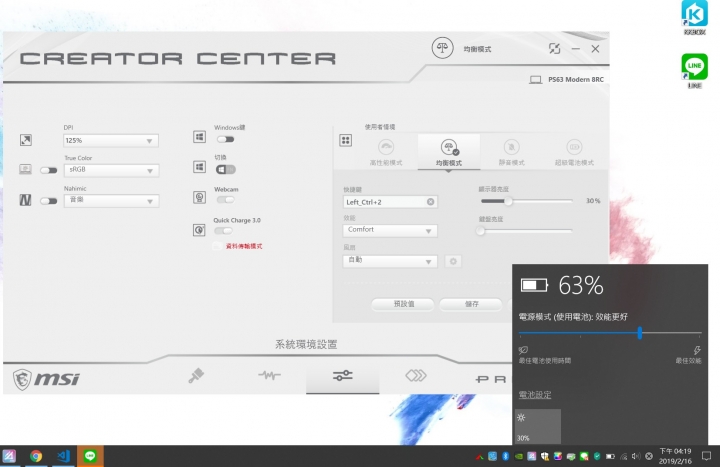
Task: Open the KKBOX desktop shortcut
Action: tap(694, 17)
